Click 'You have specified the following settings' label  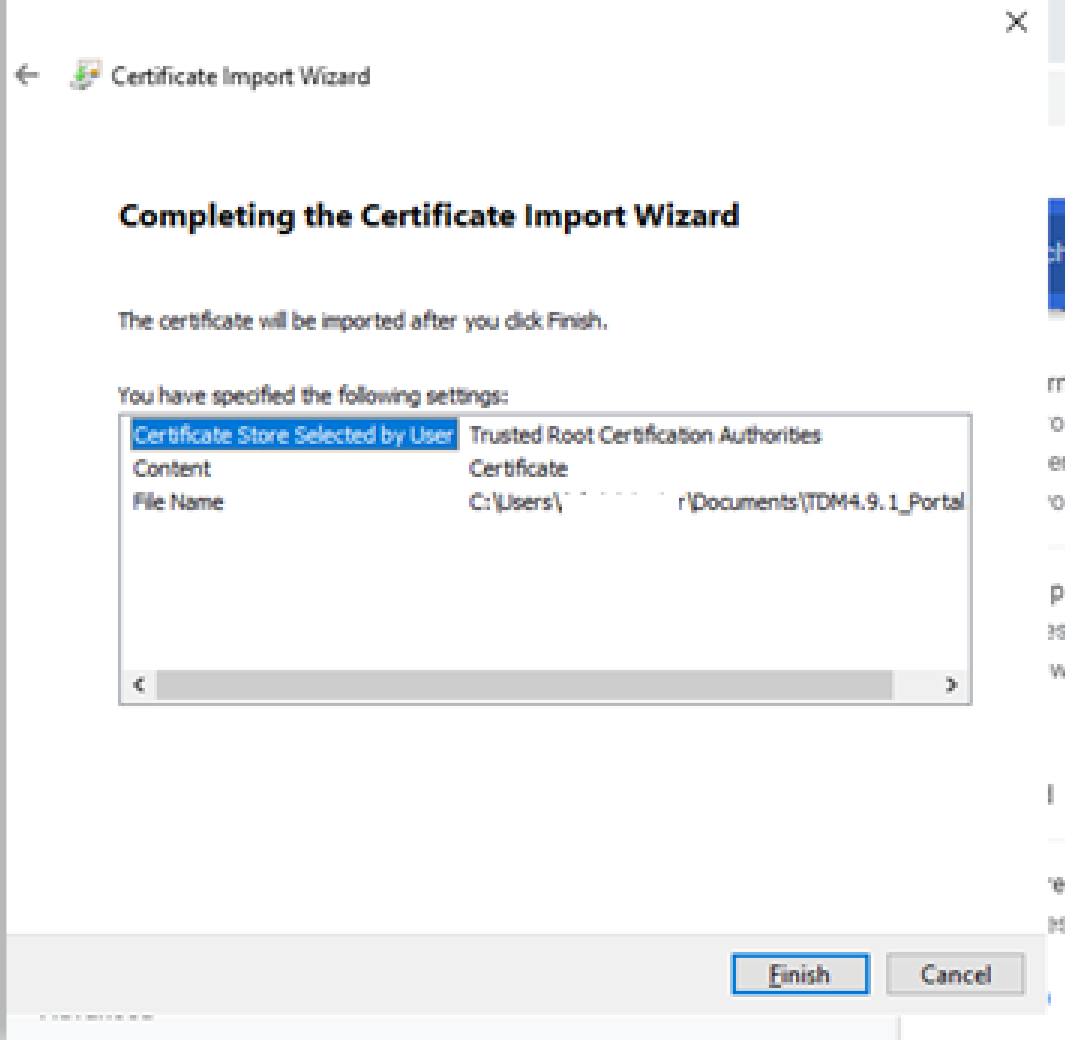[x=313, y=395]
